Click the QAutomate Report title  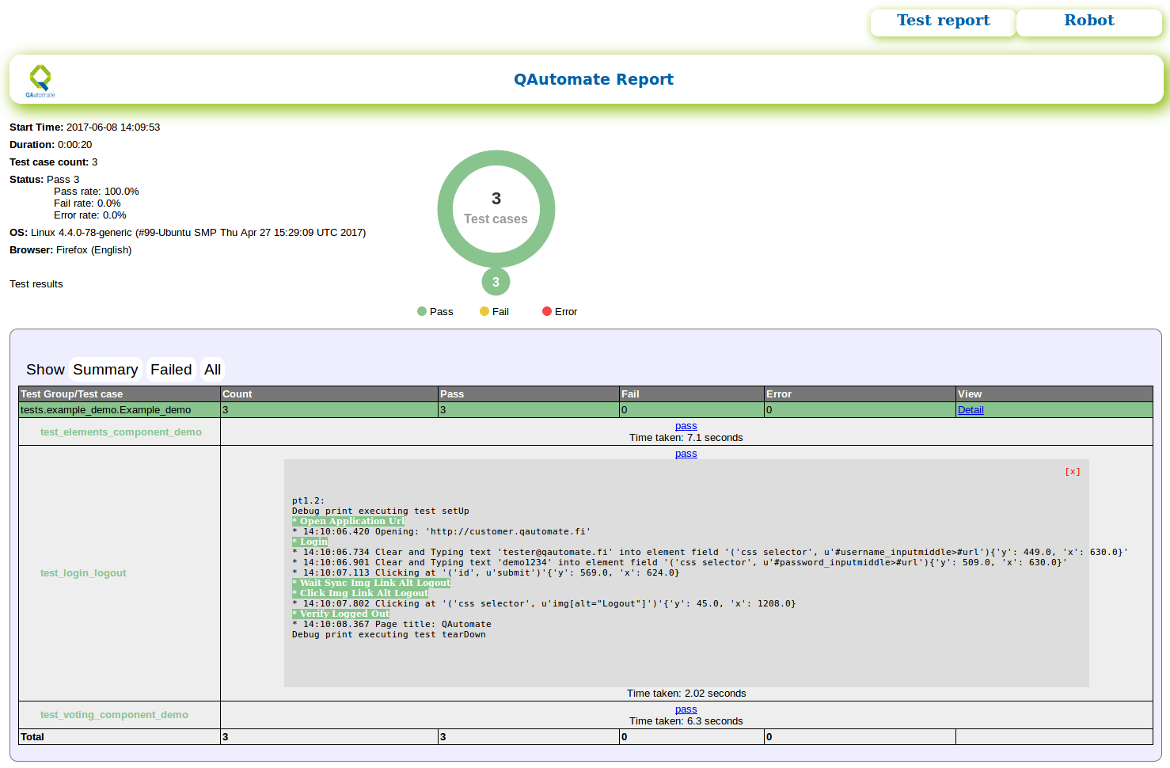pos(594,80)
